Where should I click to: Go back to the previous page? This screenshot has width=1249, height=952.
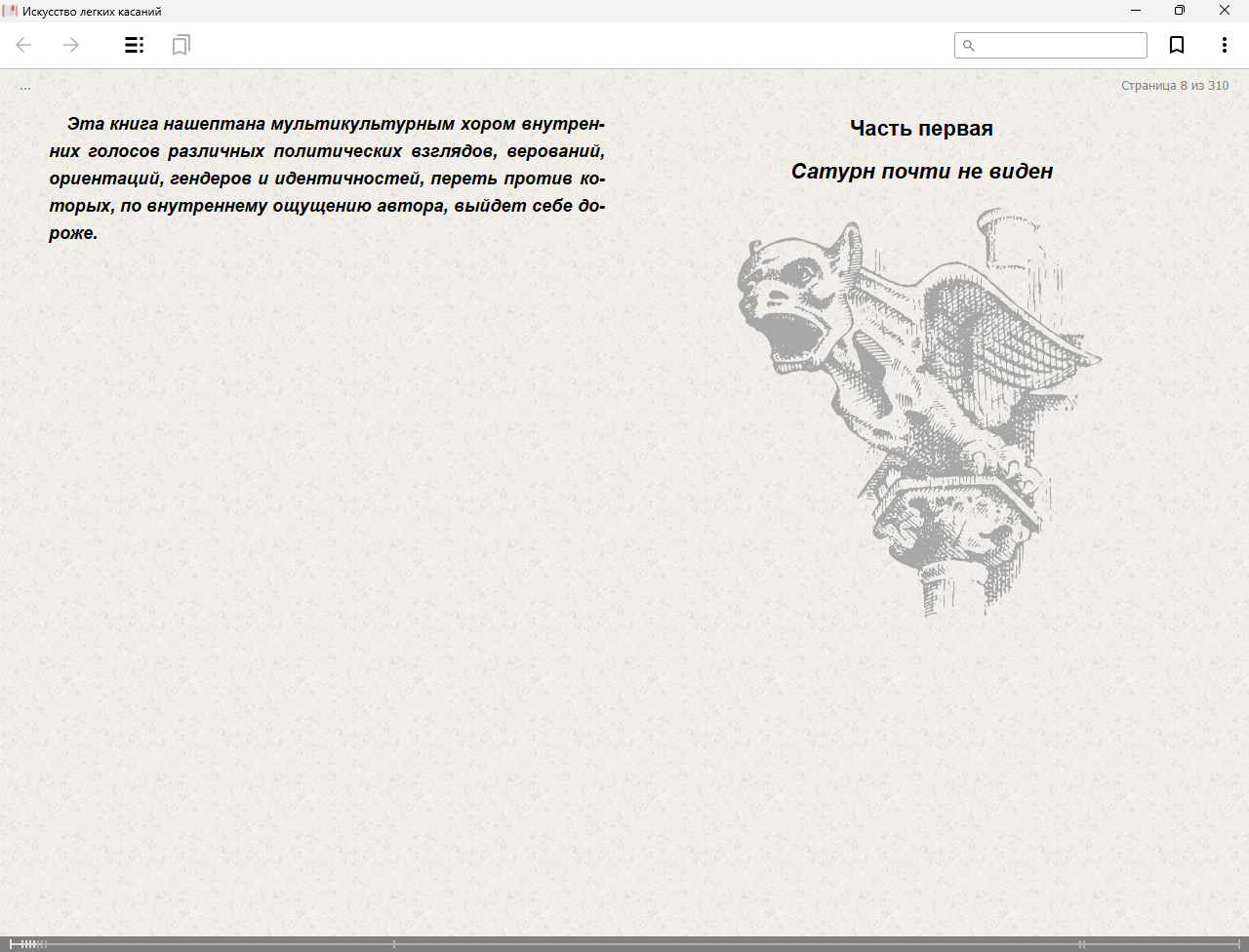click(24, 45)
